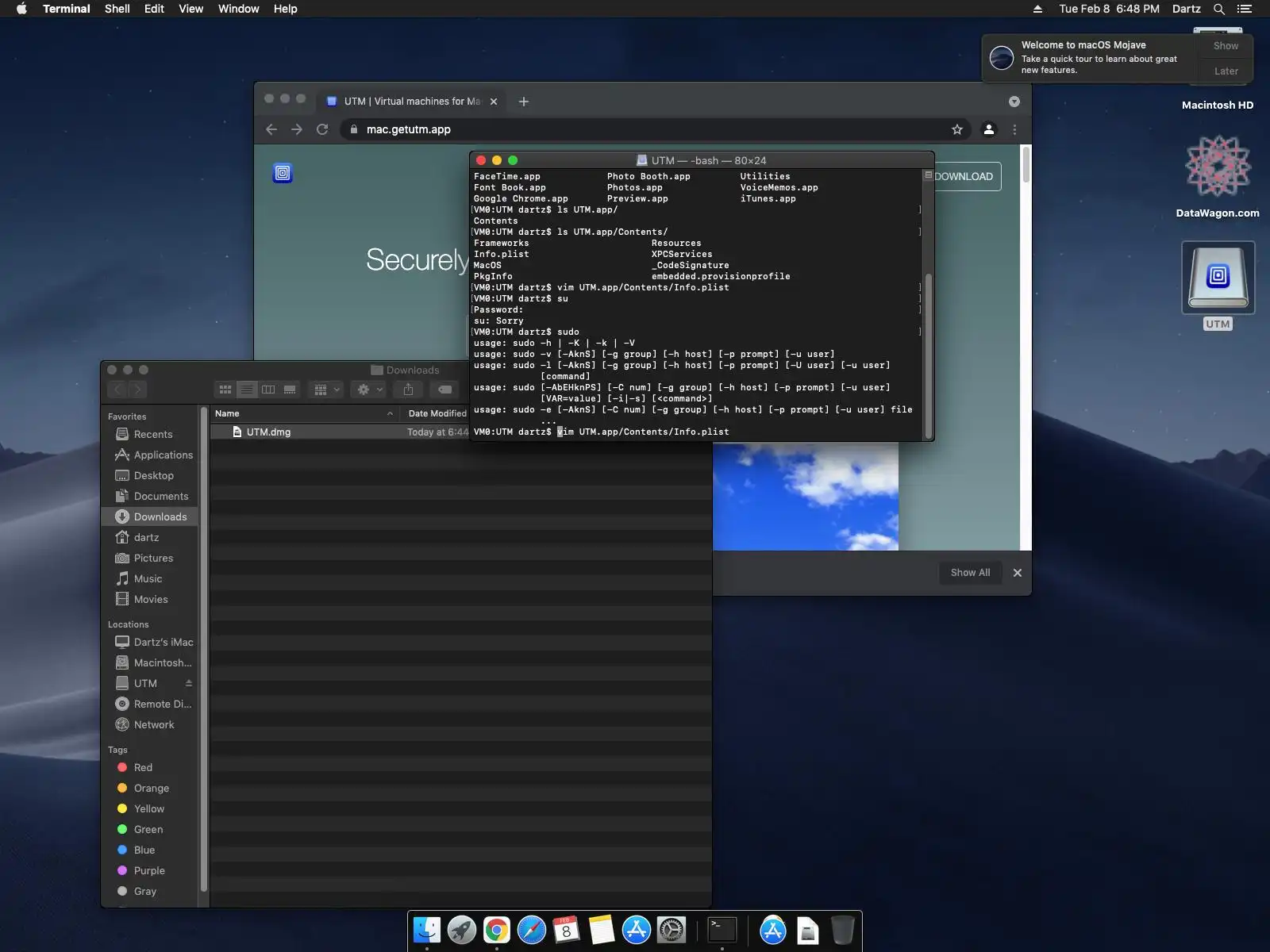This screenshot has height=952, width=1270.
Task: Select the Purple tag in Finder sidebar
Action: point(151,870)
